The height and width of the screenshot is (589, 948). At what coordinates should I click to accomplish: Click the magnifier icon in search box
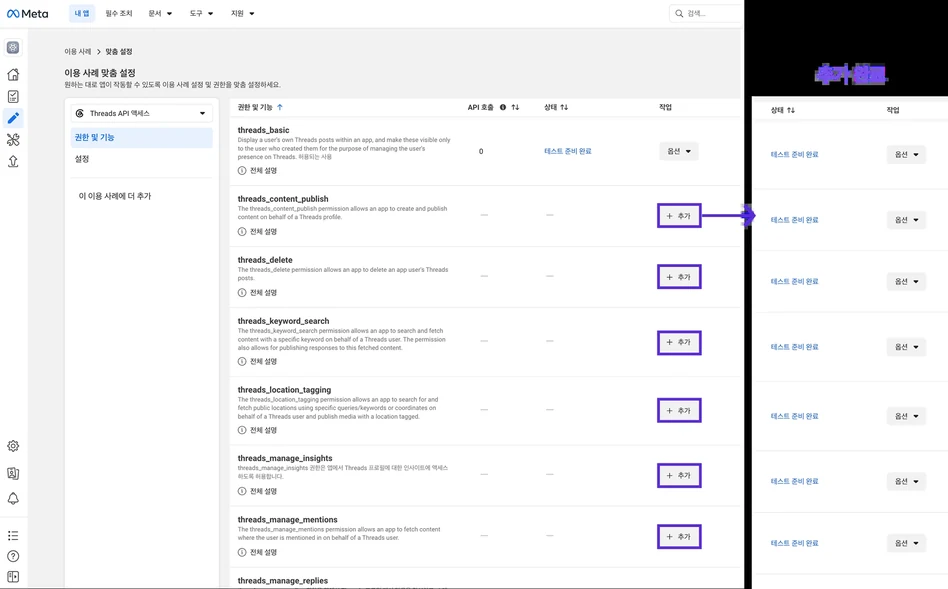tap(680, 13)
